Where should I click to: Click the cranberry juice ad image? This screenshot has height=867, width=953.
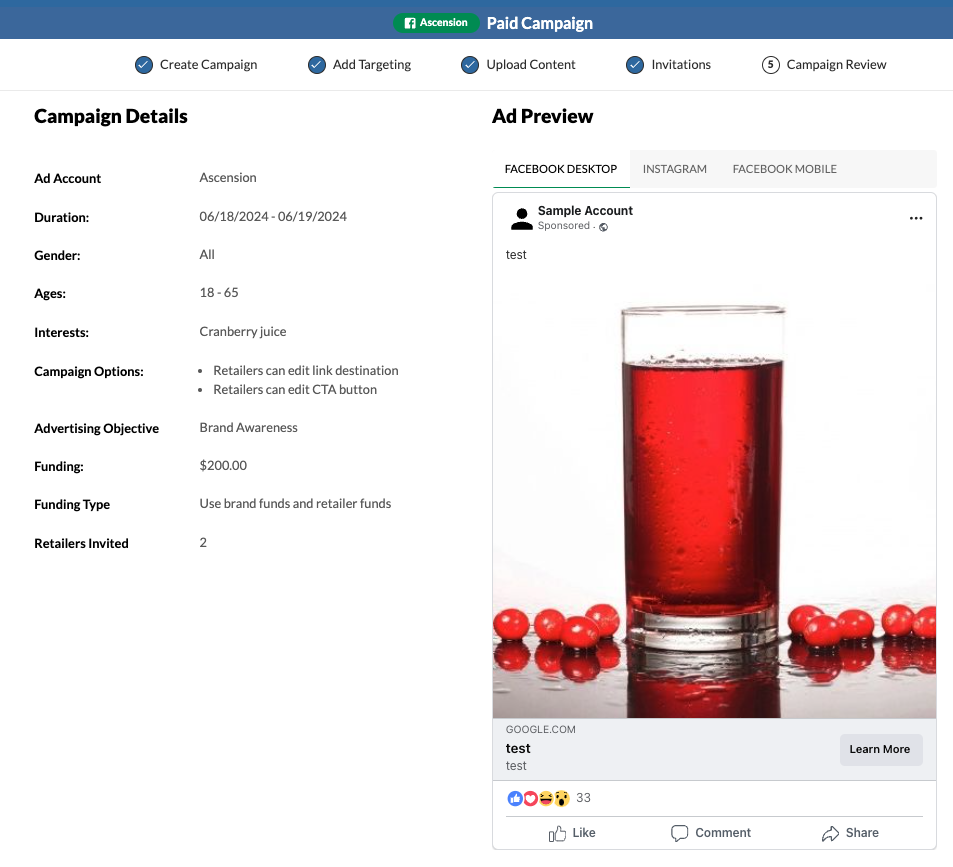[x=714, y=495]
